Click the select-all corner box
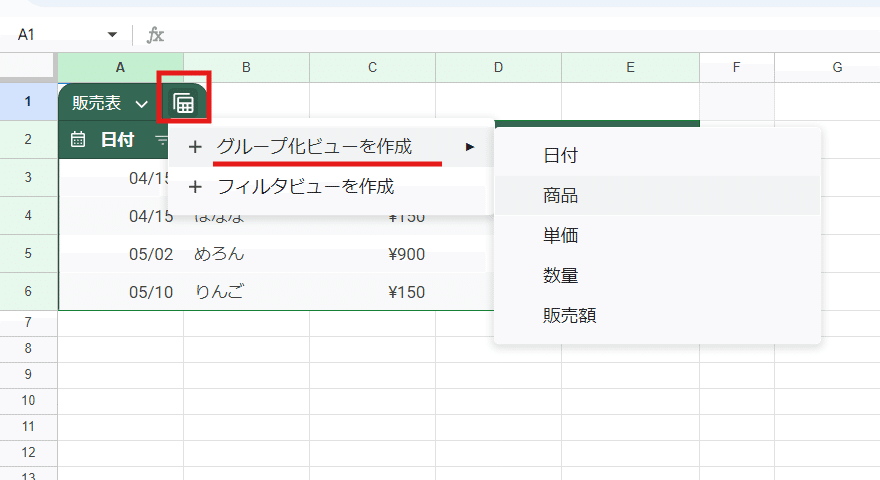The image size is (880, 480). [28, 67]
